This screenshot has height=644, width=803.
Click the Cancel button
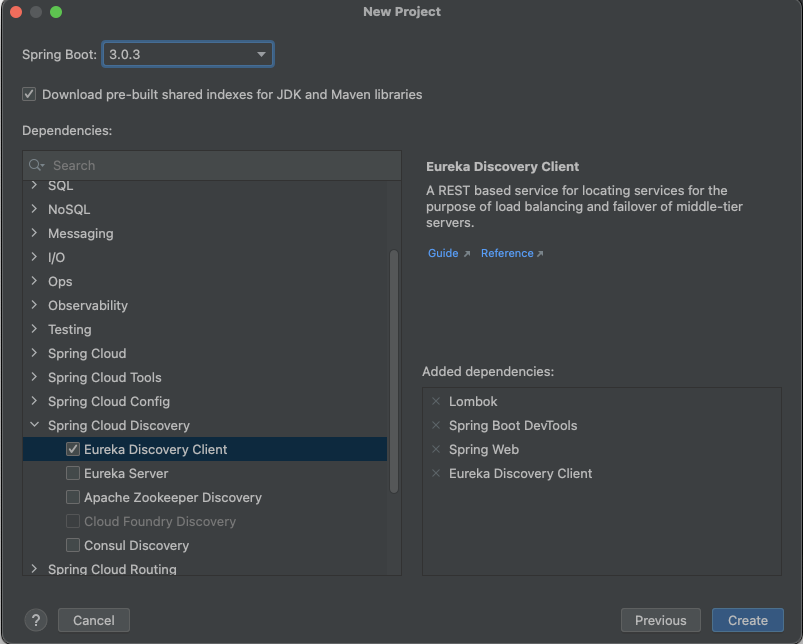[94, 620]
